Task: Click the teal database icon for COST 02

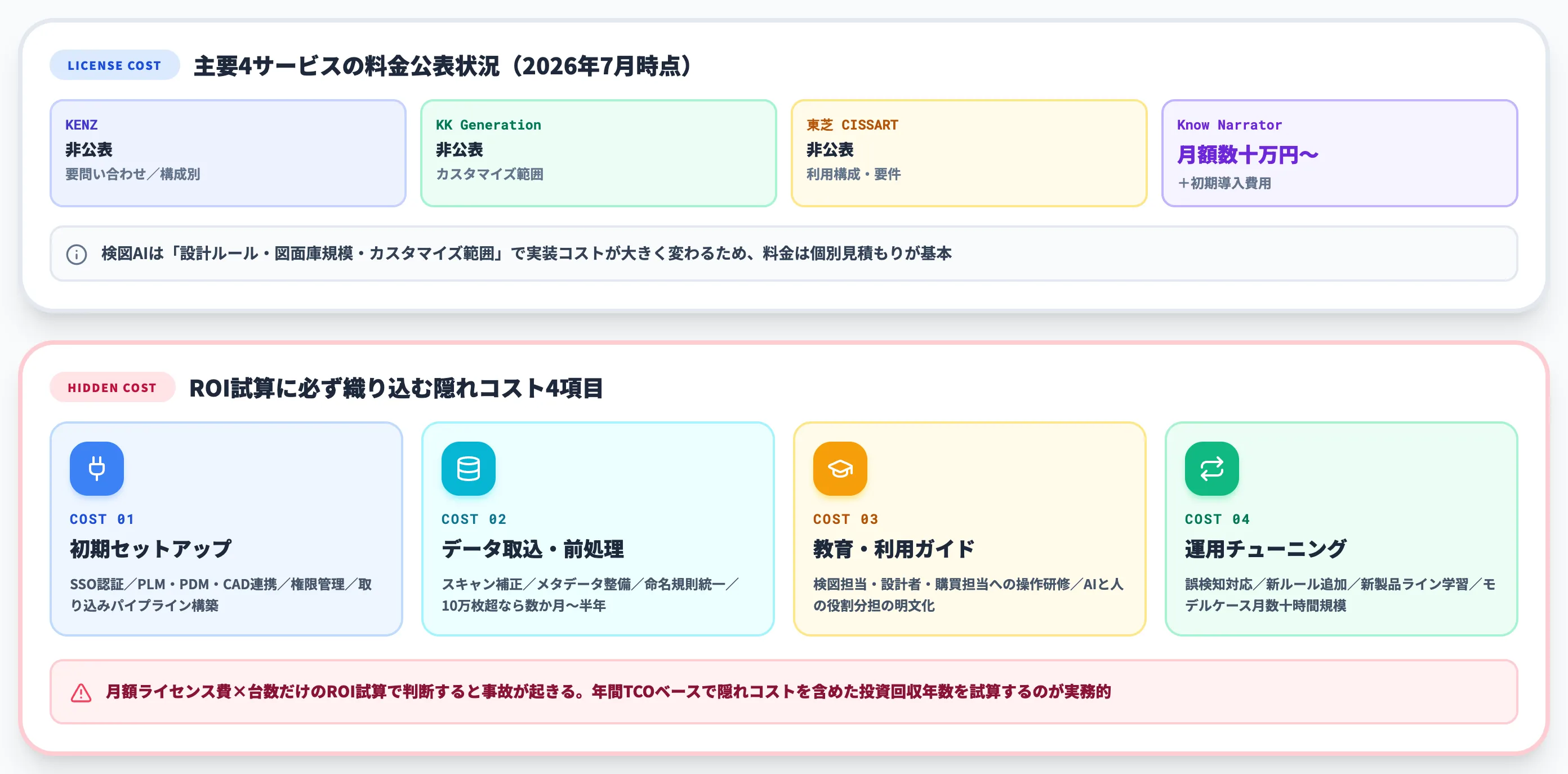Action: pos(468,468)
